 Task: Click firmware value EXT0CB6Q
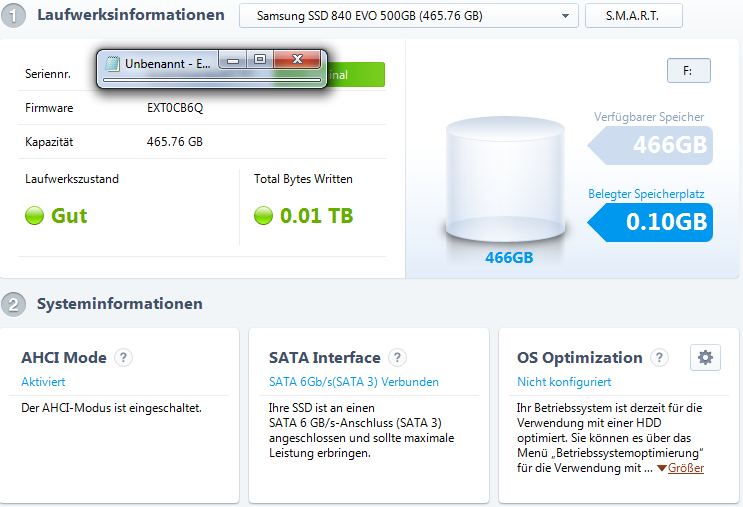(175, 108)
